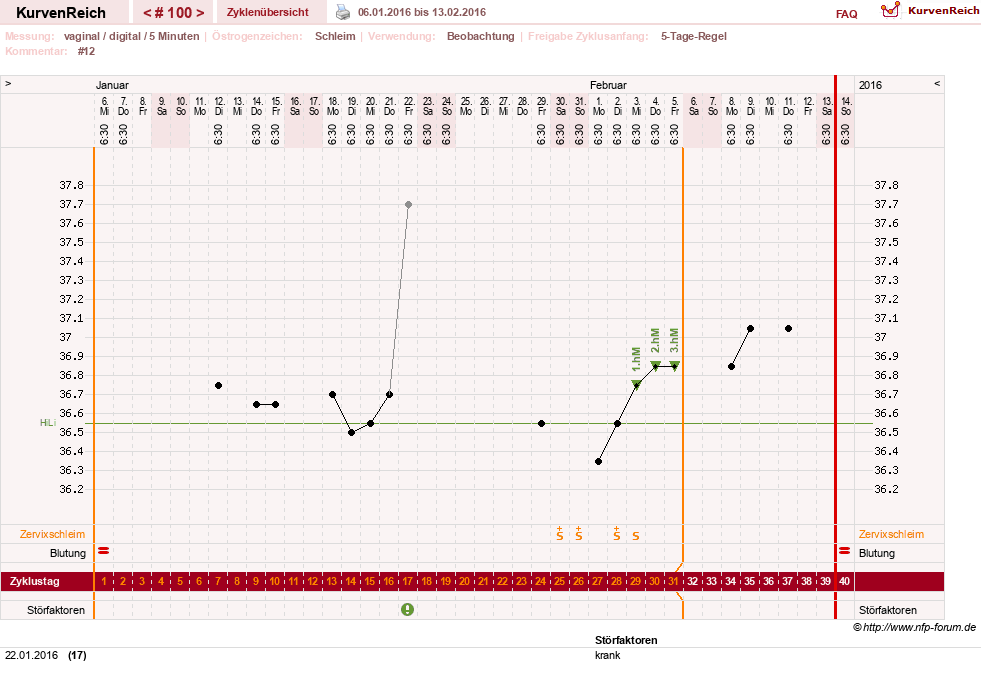The width and height of the screenshot is (981, 679).
Task: Click the 36.2 label on right axis
Action: pos(886,489)
